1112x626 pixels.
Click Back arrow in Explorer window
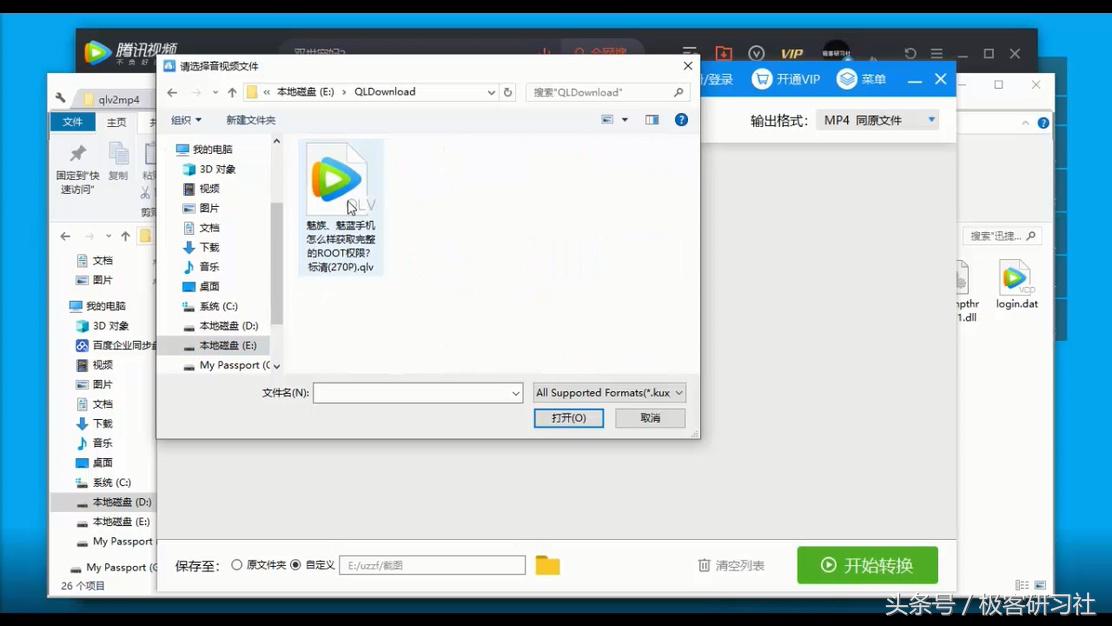pos(65,236)
